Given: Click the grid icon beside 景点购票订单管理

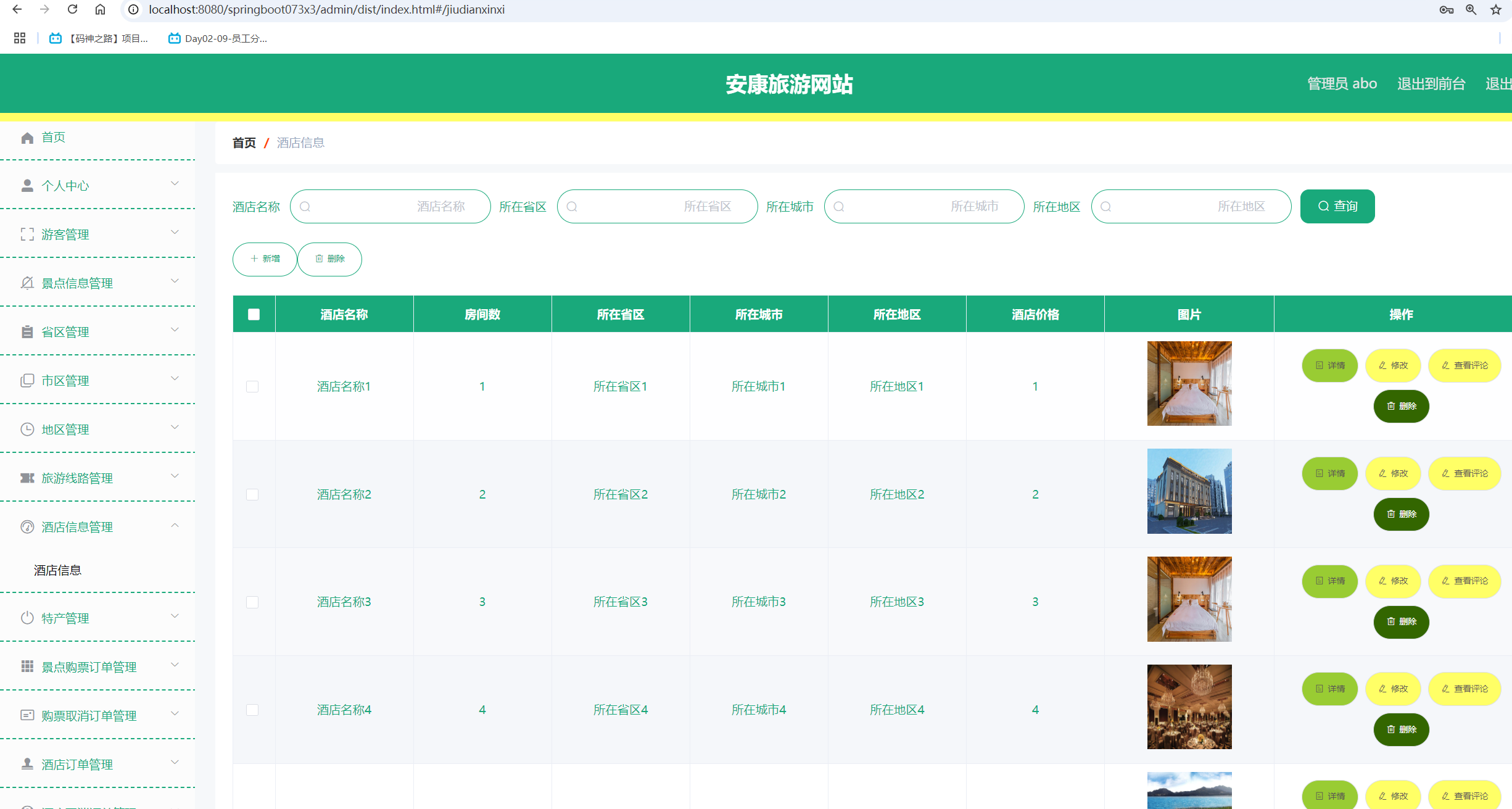Looking at the screenshot, I should tap(27, 666).
